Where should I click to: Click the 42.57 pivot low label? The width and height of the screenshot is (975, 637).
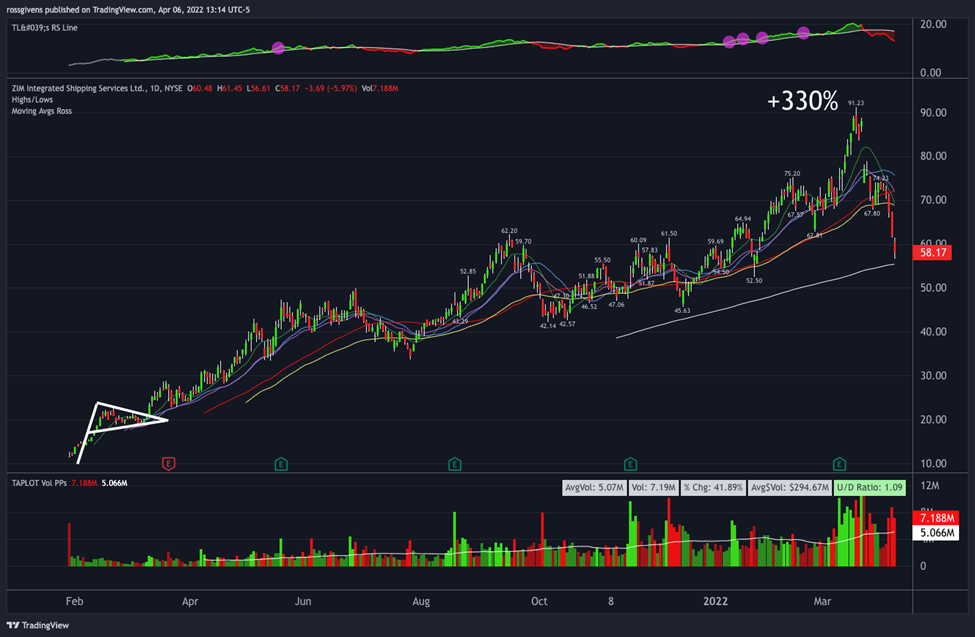click(567, 324)
